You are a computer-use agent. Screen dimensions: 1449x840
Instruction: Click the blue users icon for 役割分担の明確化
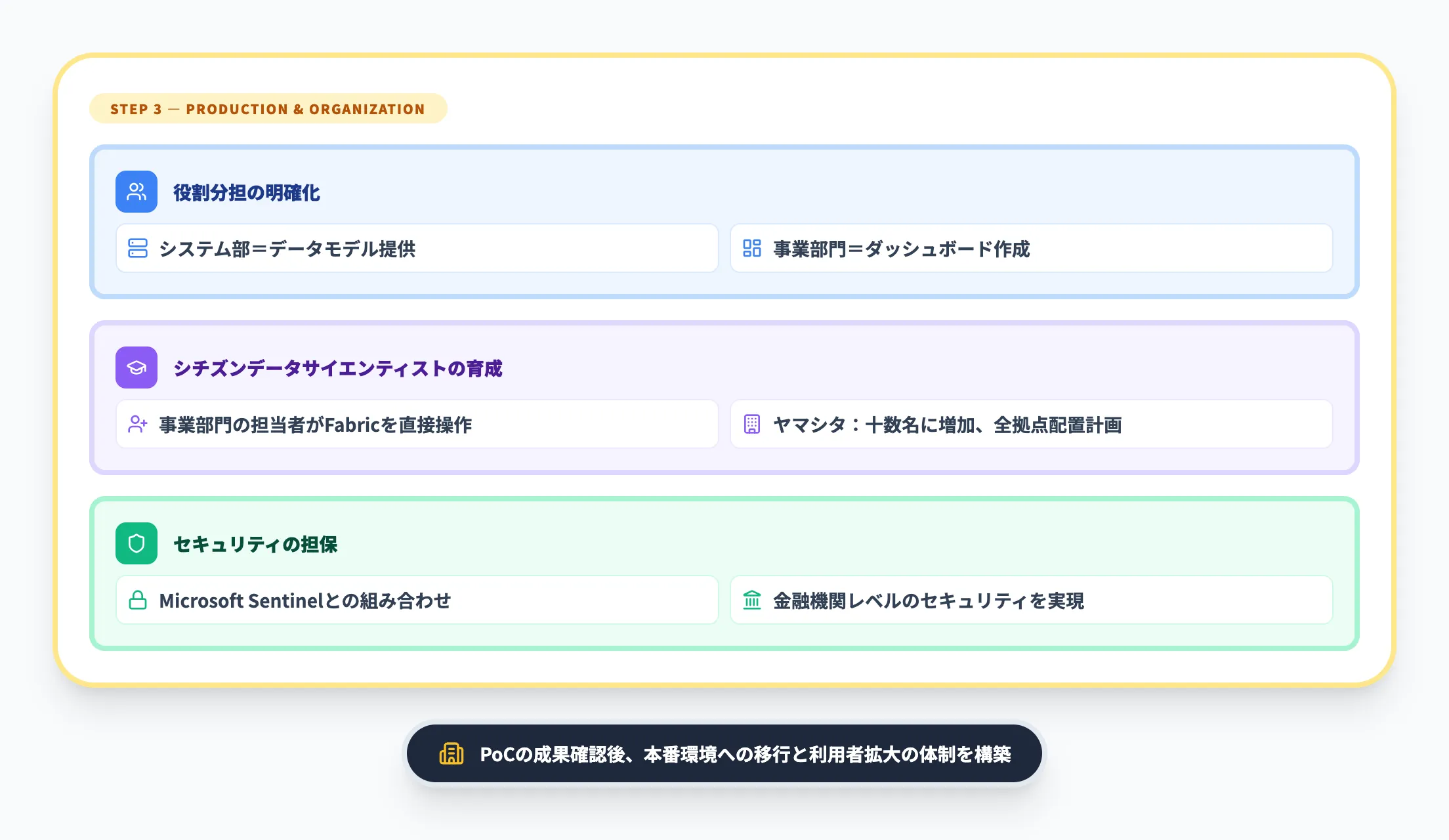coord(136,192)
